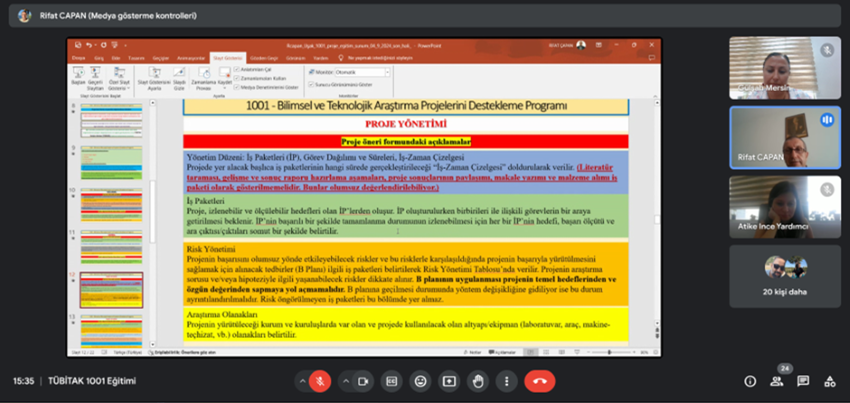850x403 pixels.
Task: Turn on camera from the meeting bar
Action: pyautogui.click(x=361, y=381)
